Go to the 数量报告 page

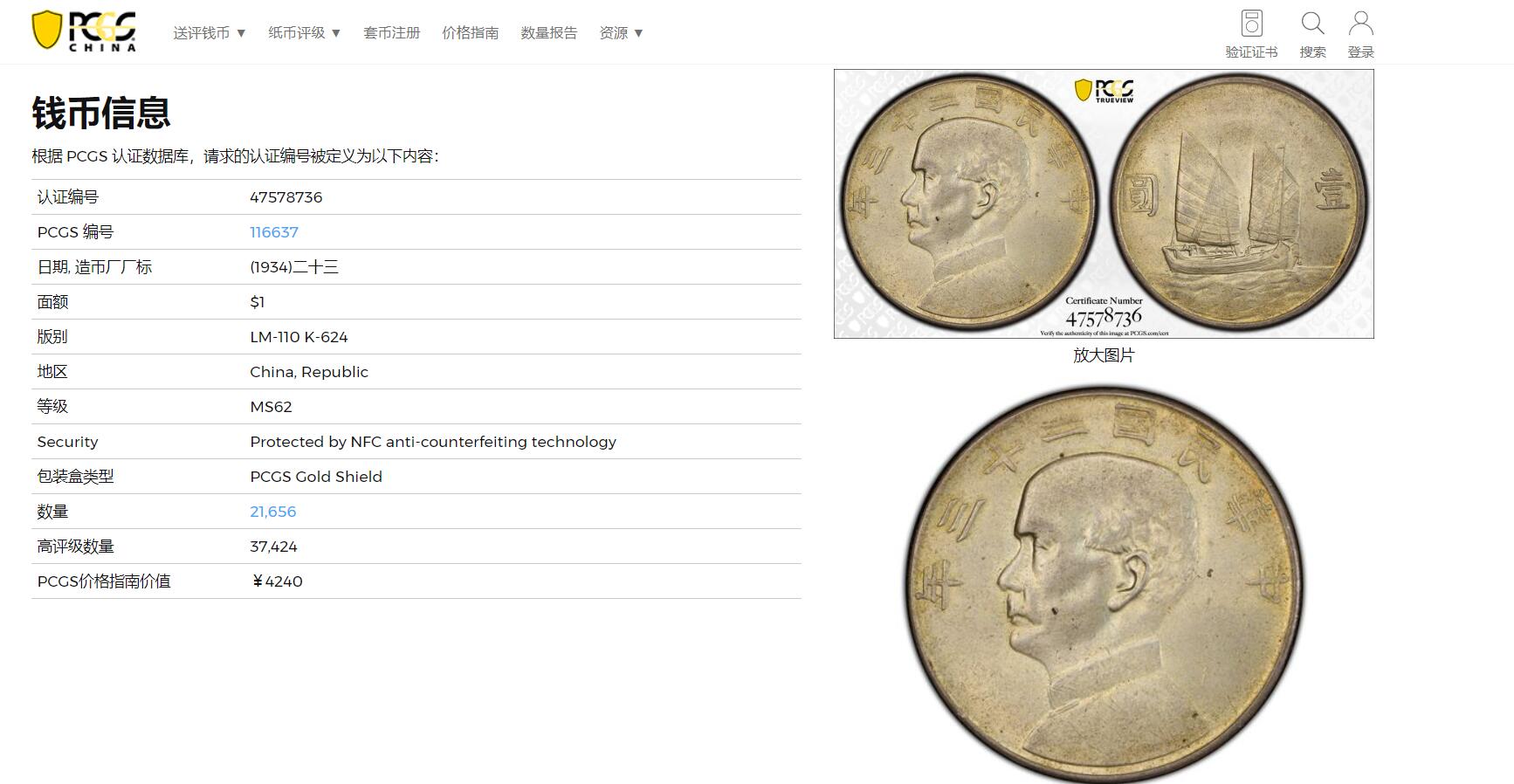click(549, 33)
